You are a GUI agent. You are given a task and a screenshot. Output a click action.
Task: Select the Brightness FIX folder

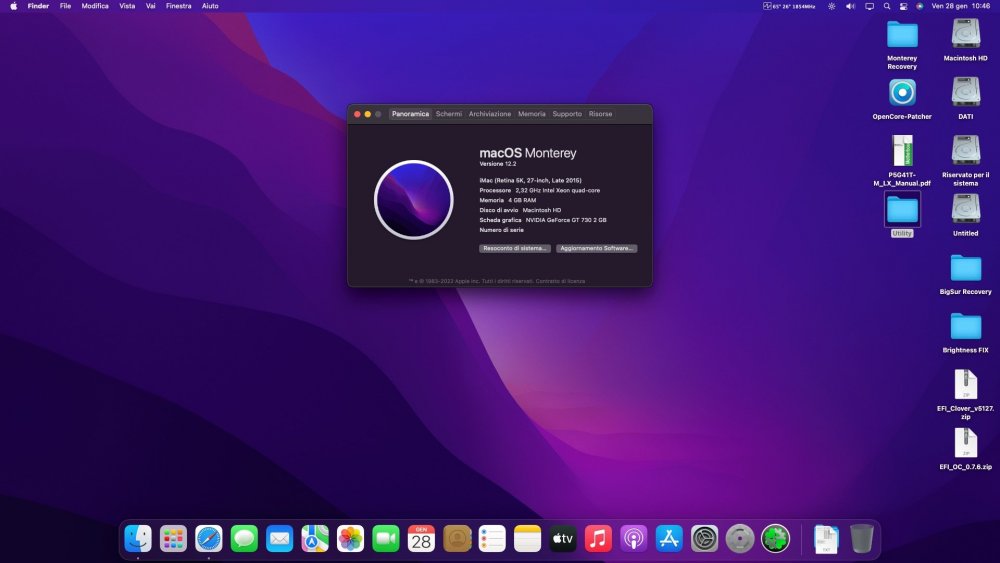coord(966,326)
